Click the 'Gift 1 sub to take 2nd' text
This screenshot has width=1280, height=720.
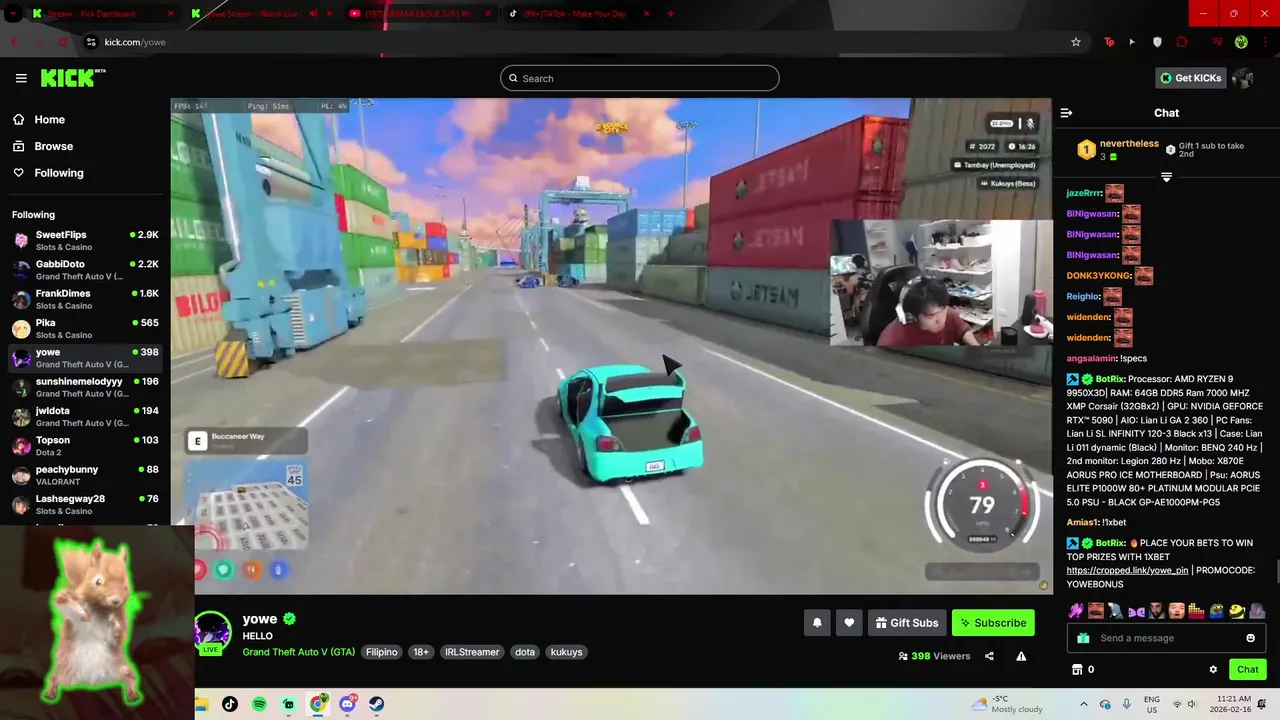click(1211, 150)
